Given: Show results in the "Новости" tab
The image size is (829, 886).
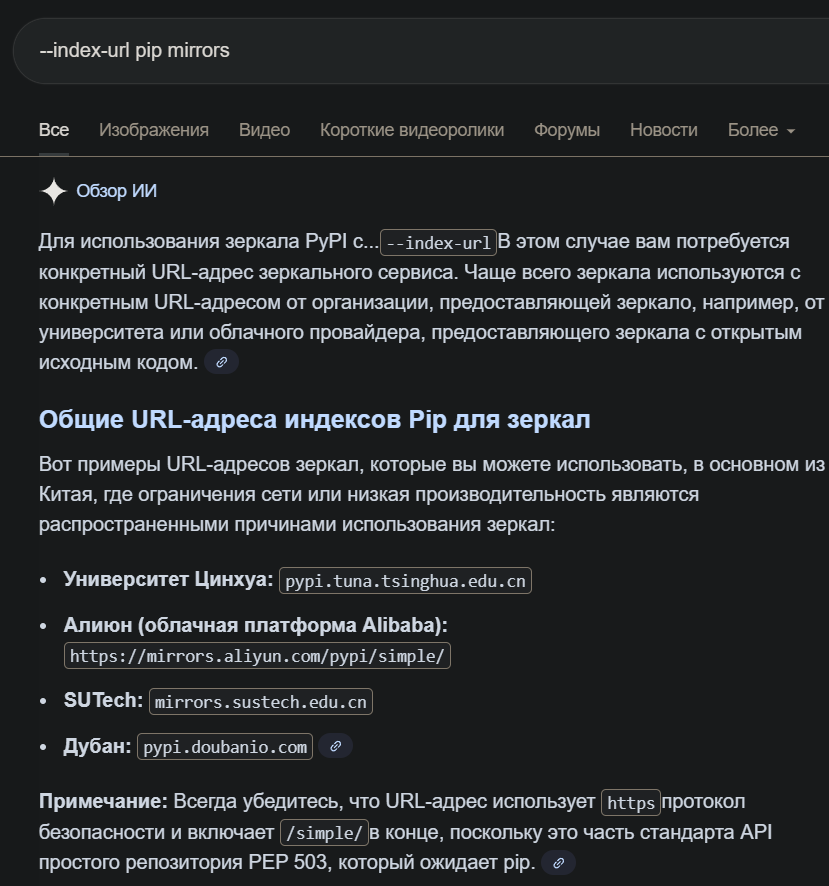Looking at the screenshot, I should tap(664, 130).
